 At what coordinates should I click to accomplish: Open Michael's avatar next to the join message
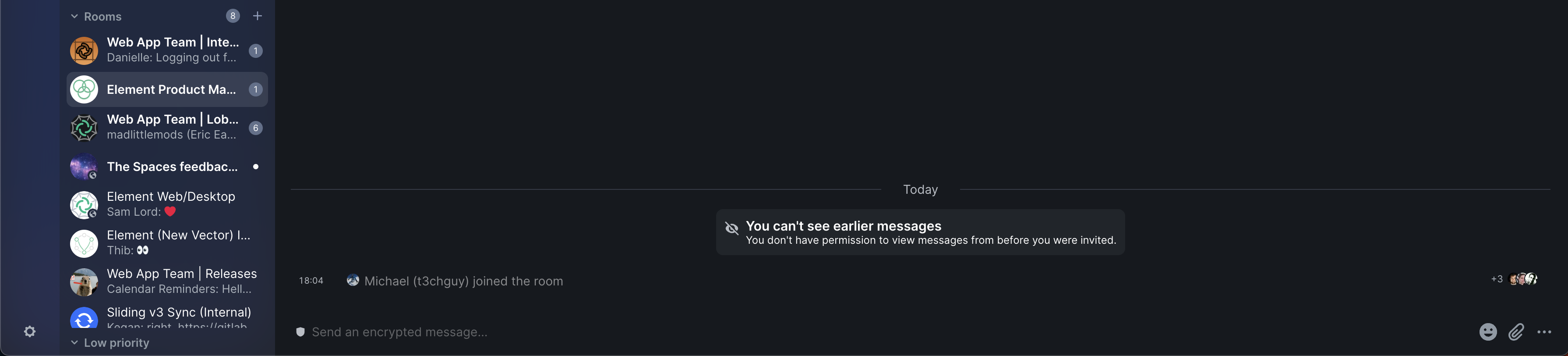353,281
